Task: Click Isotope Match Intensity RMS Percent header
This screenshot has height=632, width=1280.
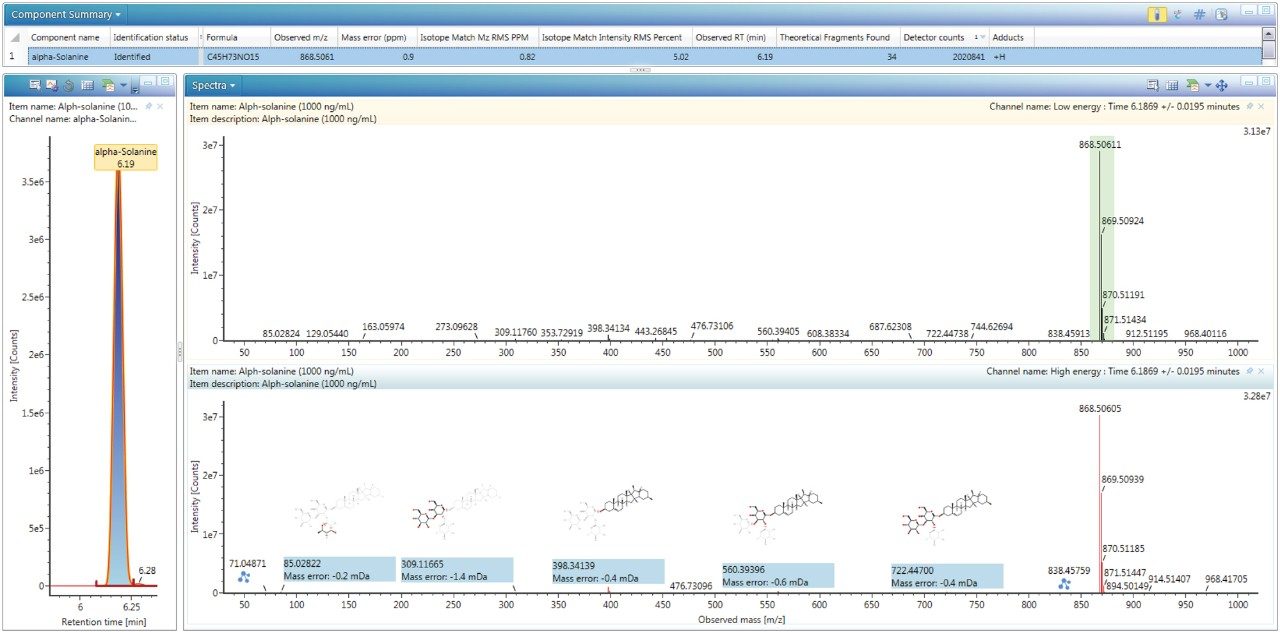Action: pyautogui.click(x=613, y=37)
